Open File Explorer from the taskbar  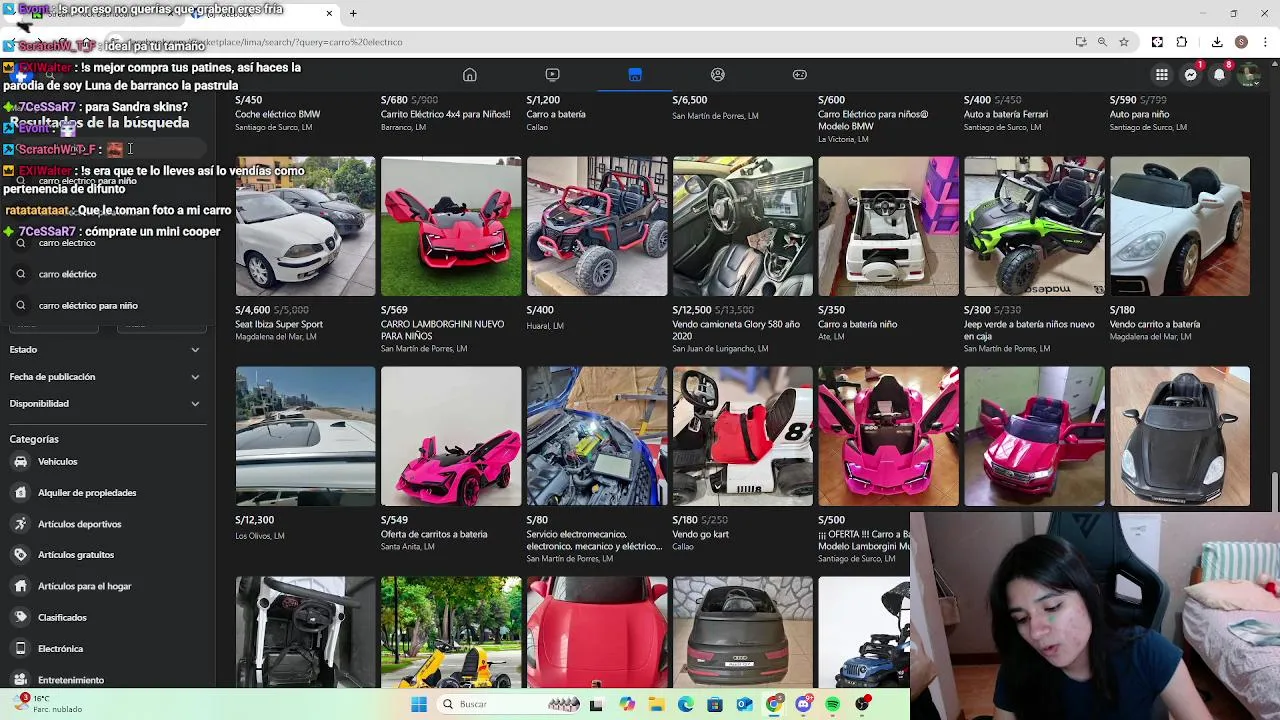tap(656, 704)
